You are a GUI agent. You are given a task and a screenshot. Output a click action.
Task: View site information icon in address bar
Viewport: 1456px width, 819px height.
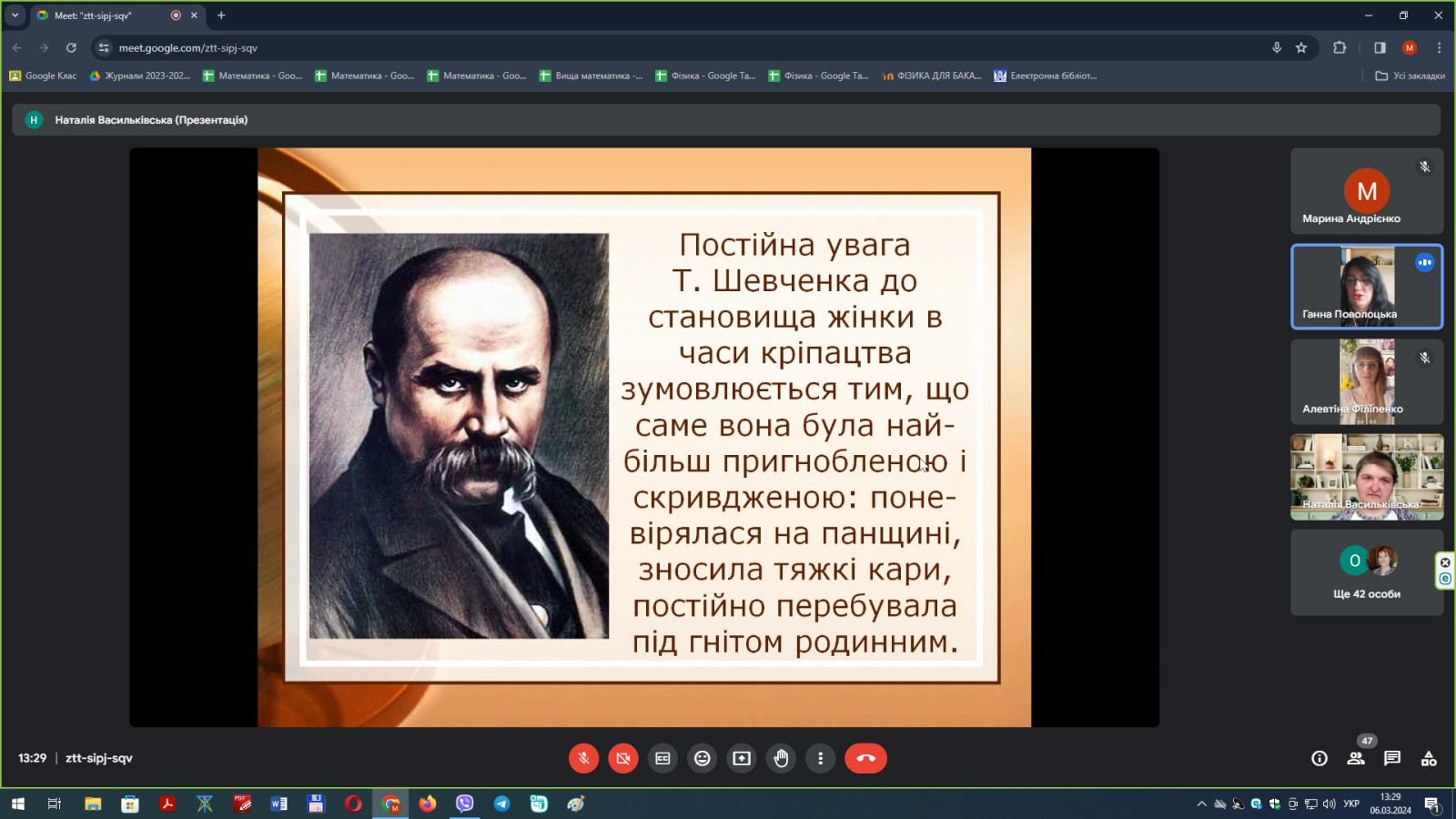pyautogui.click(x=104, y=47)
